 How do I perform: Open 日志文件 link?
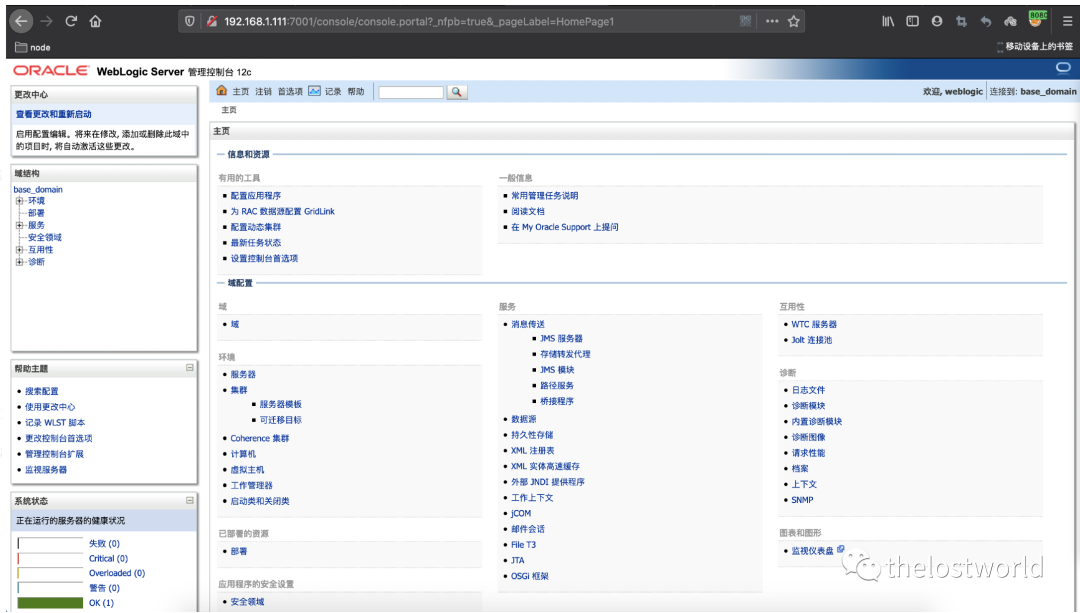(x=808, y=390)
